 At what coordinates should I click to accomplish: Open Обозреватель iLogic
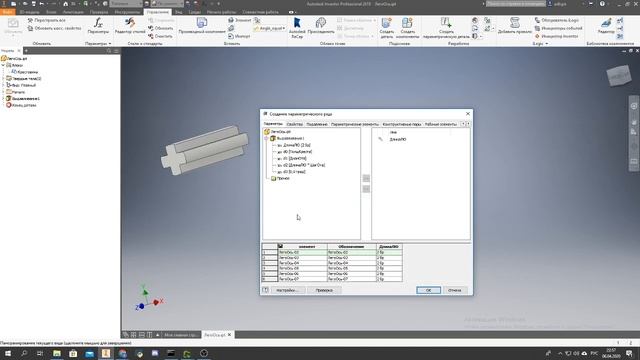[556, 20]
